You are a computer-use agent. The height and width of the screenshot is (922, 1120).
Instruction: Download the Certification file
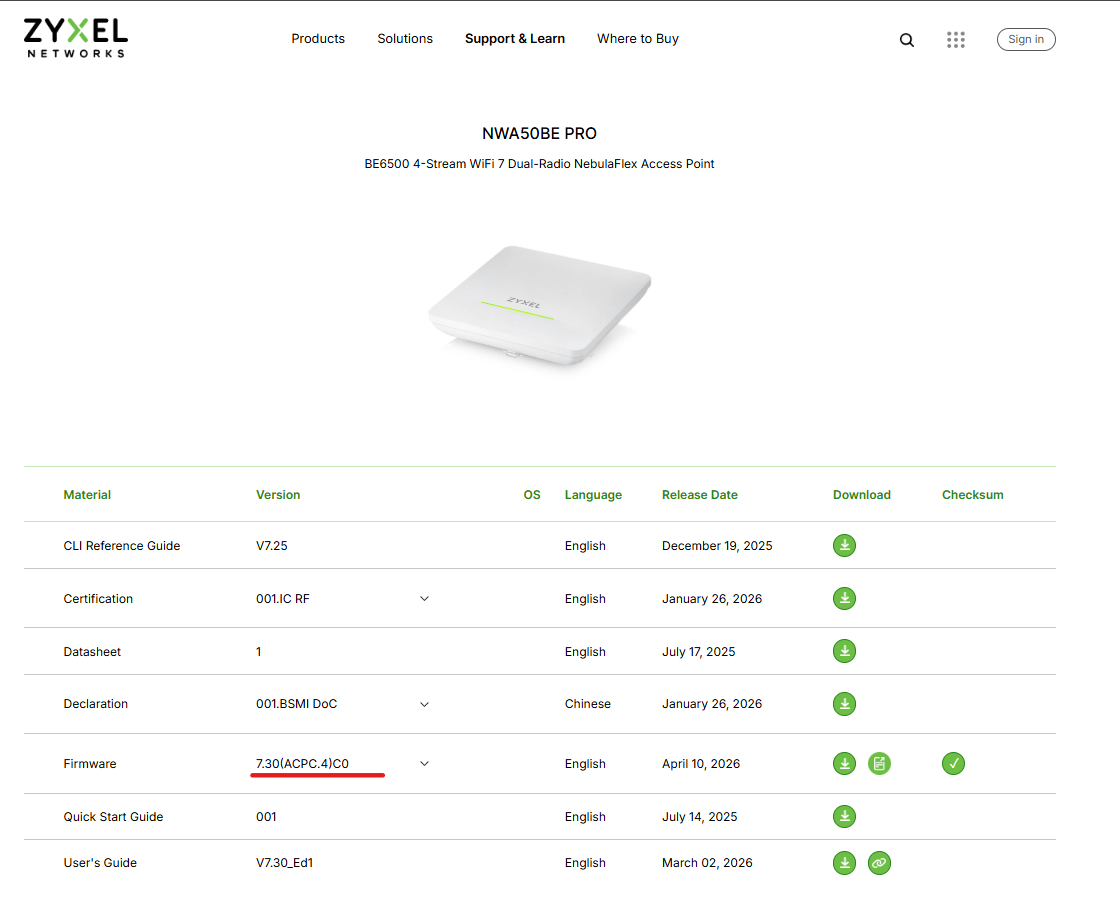[844, 598]
